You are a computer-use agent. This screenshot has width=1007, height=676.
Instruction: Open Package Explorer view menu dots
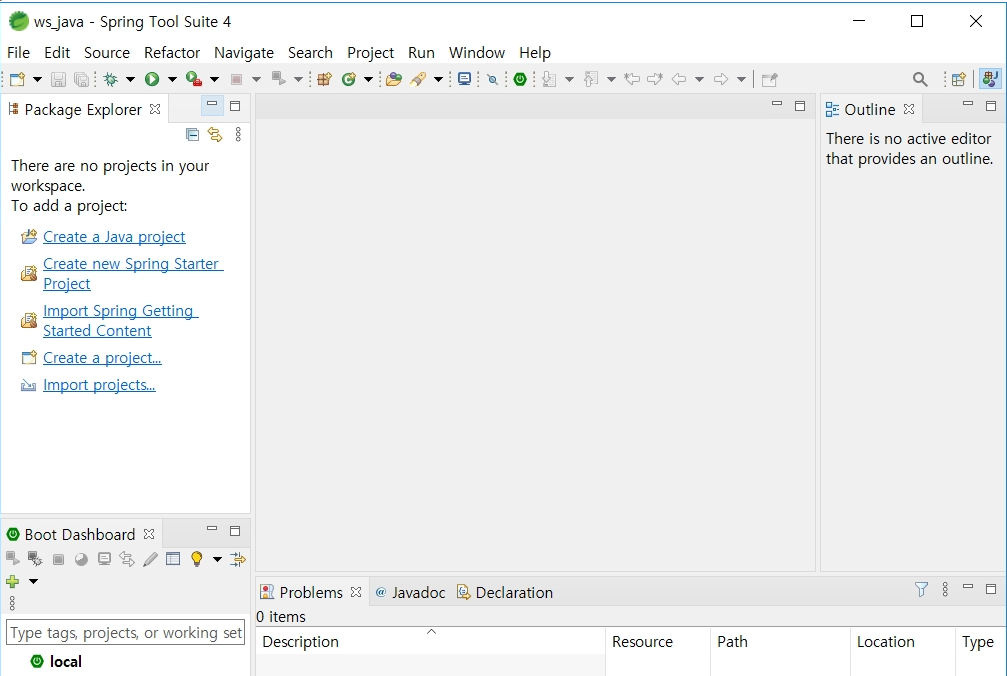(x=238, y=134)
